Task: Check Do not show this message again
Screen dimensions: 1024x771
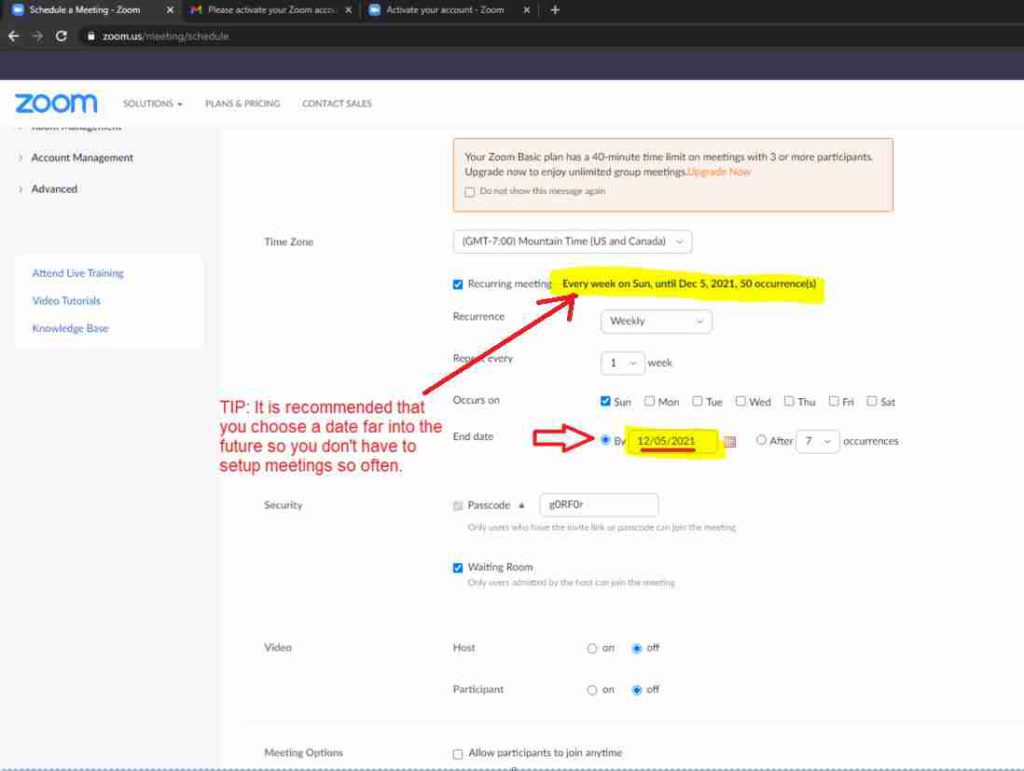Action: point(470,192)
